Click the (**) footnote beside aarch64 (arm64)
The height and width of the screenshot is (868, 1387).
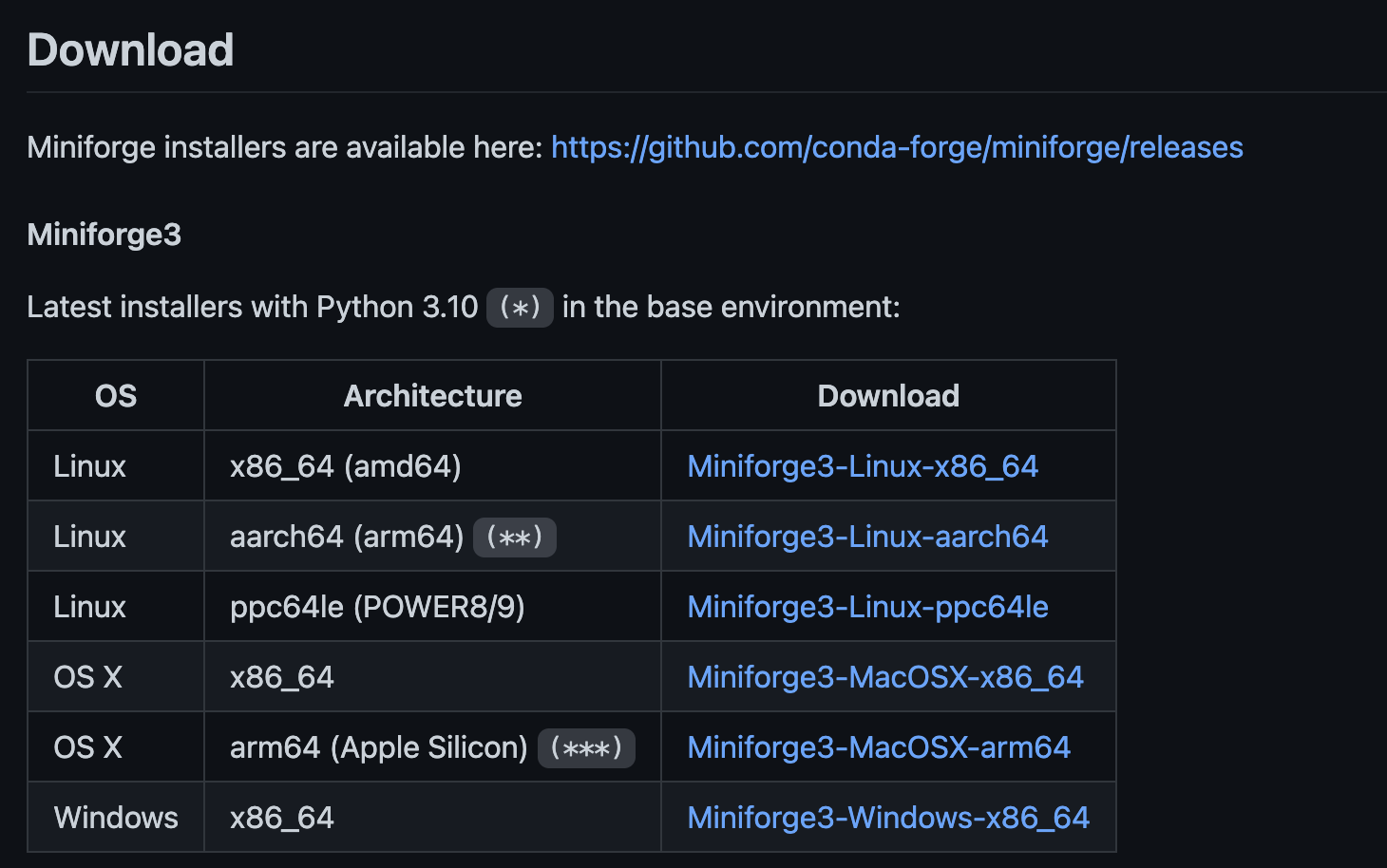(x=514, y=538)
